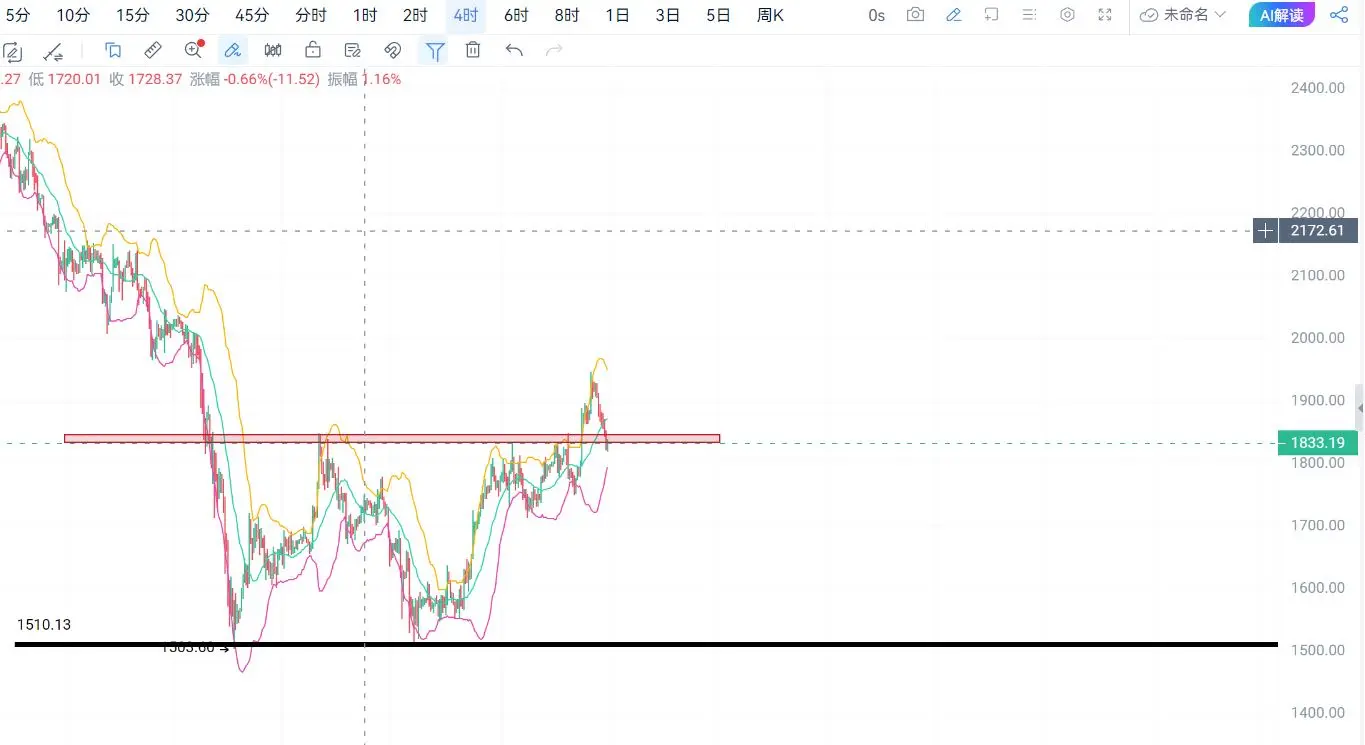This screenshot has height=745, width=1365.
Task: Click the AI解读 button
Action: pyautogui.click(x=1282, y=15)
